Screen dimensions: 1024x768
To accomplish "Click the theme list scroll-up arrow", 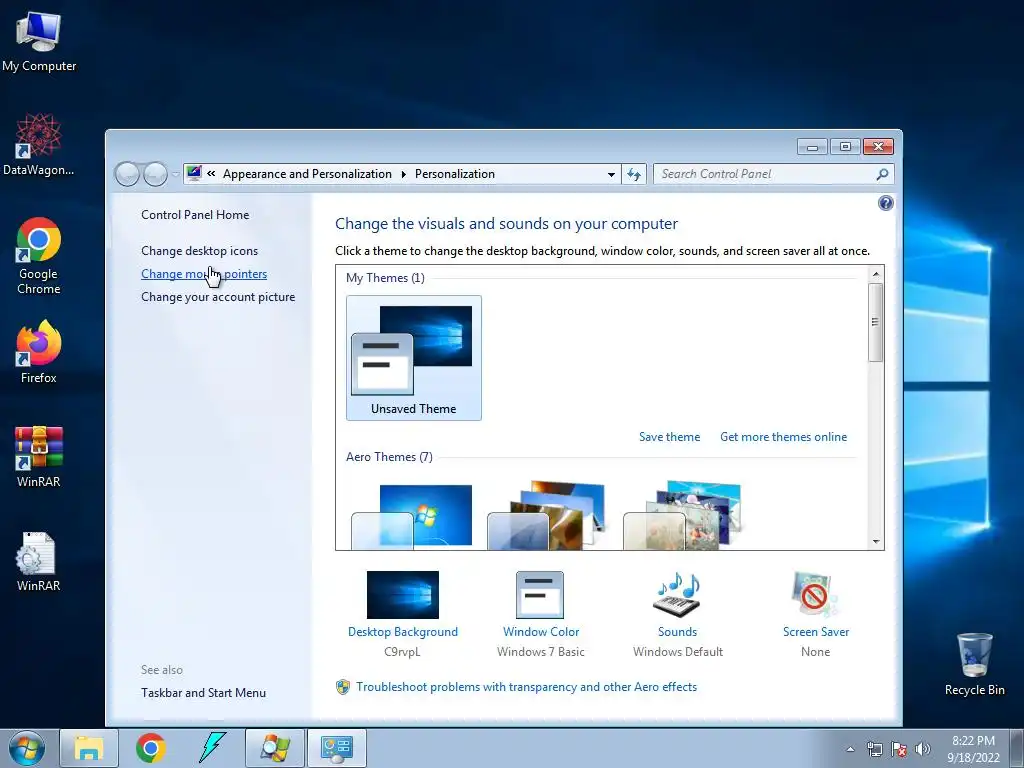I will pyautogui.click(x=876, y=273).
